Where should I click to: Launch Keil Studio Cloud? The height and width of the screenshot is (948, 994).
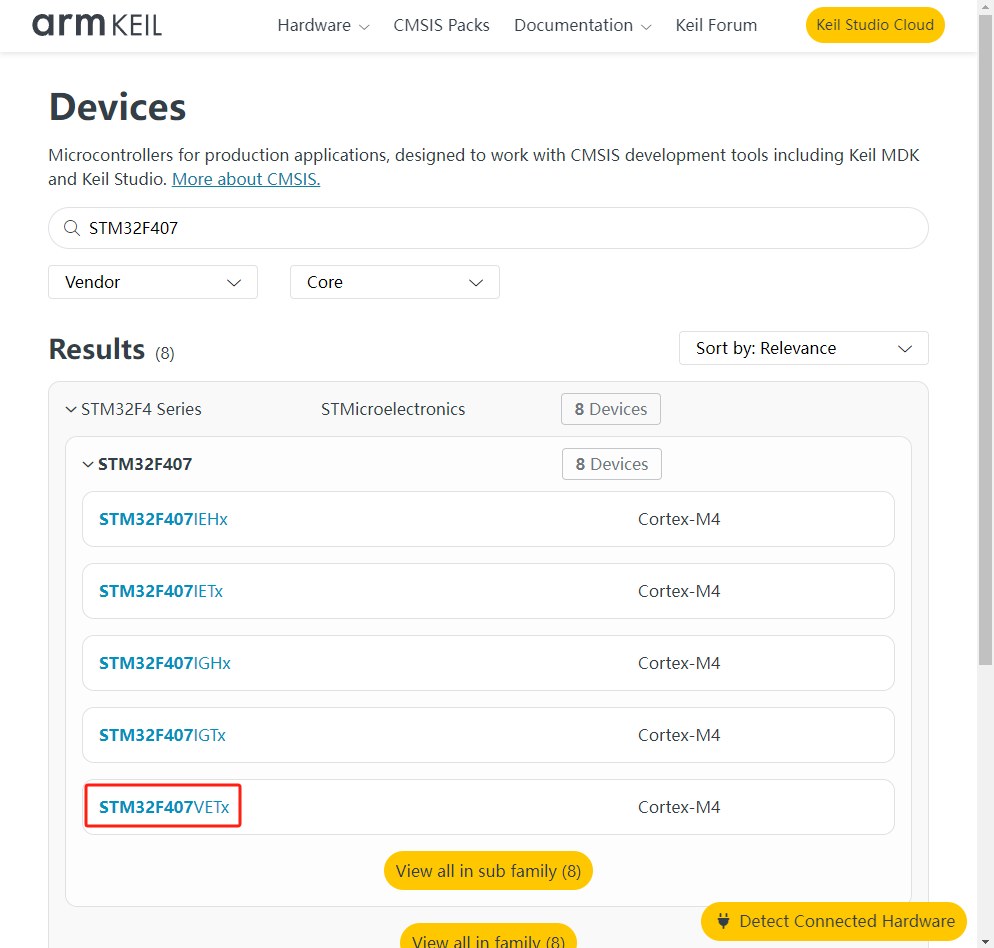[875, 25]
